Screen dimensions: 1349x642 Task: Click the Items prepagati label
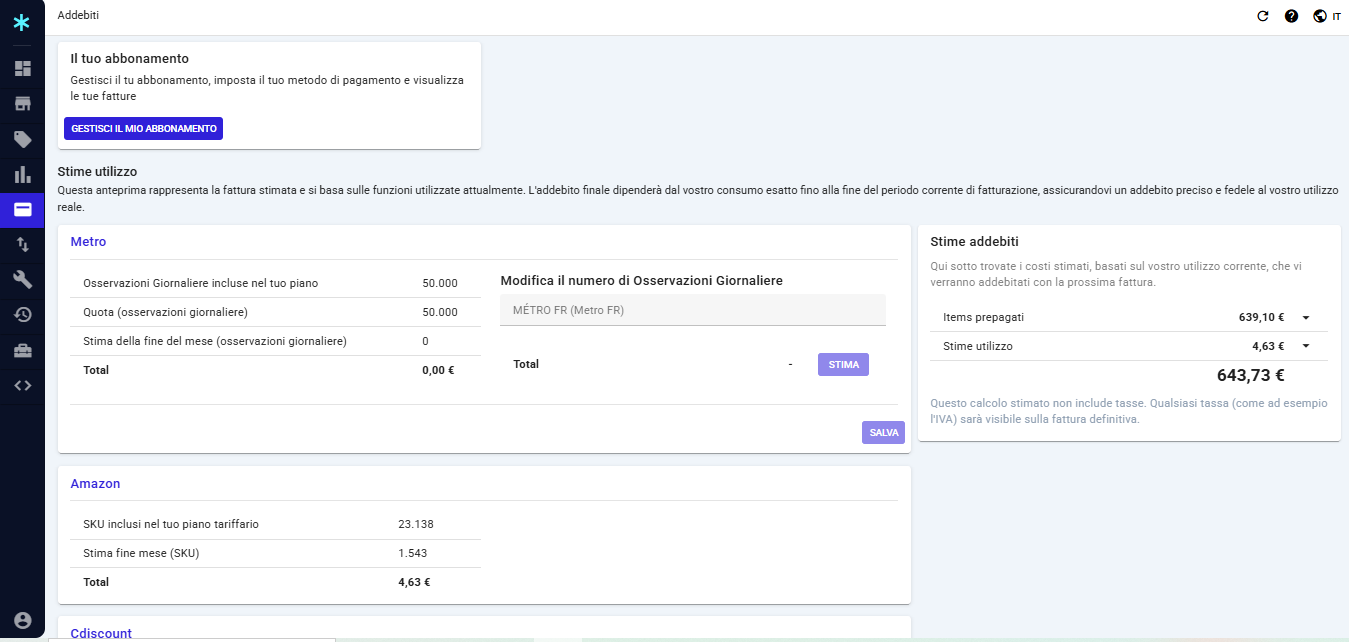click(x=983, y=317)
